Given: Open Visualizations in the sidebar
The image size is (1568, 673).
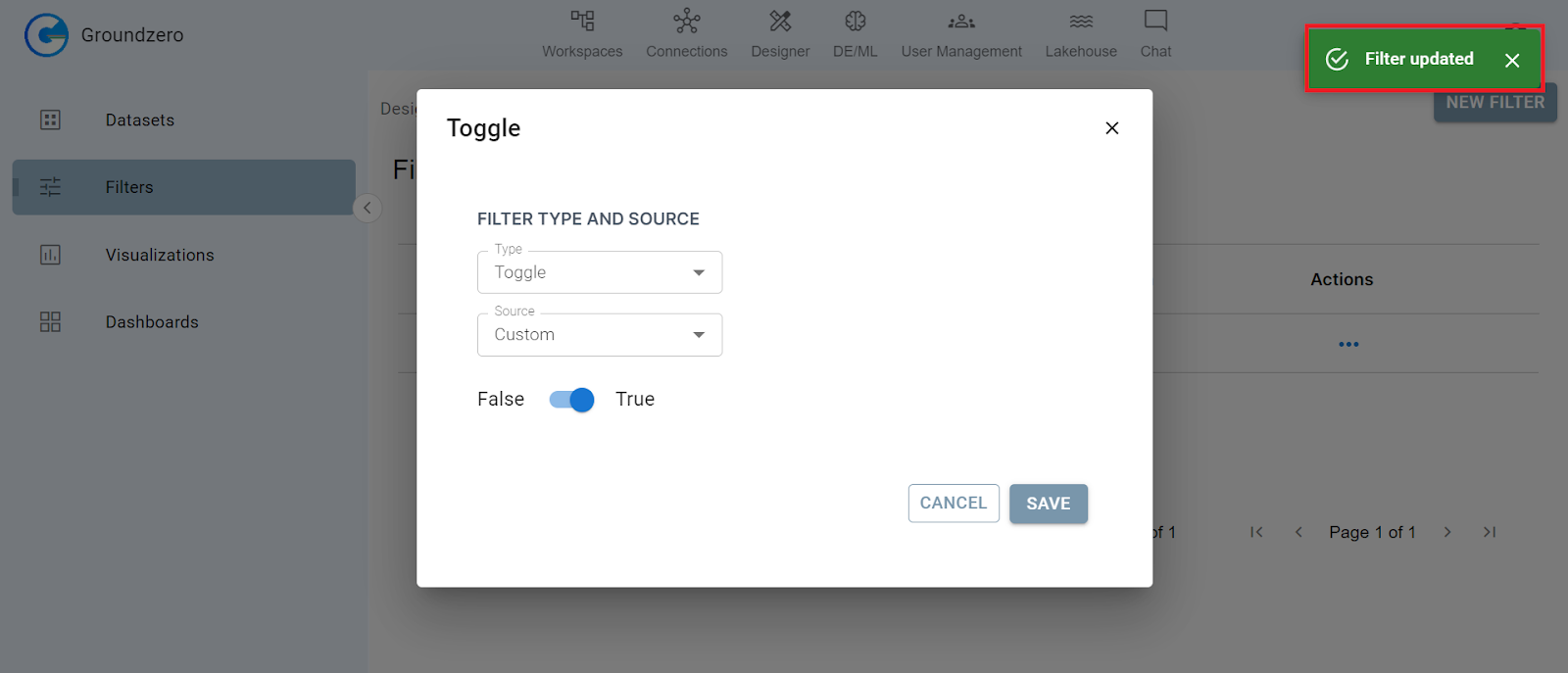Looking at the screenshot, I should click(159, 255).
